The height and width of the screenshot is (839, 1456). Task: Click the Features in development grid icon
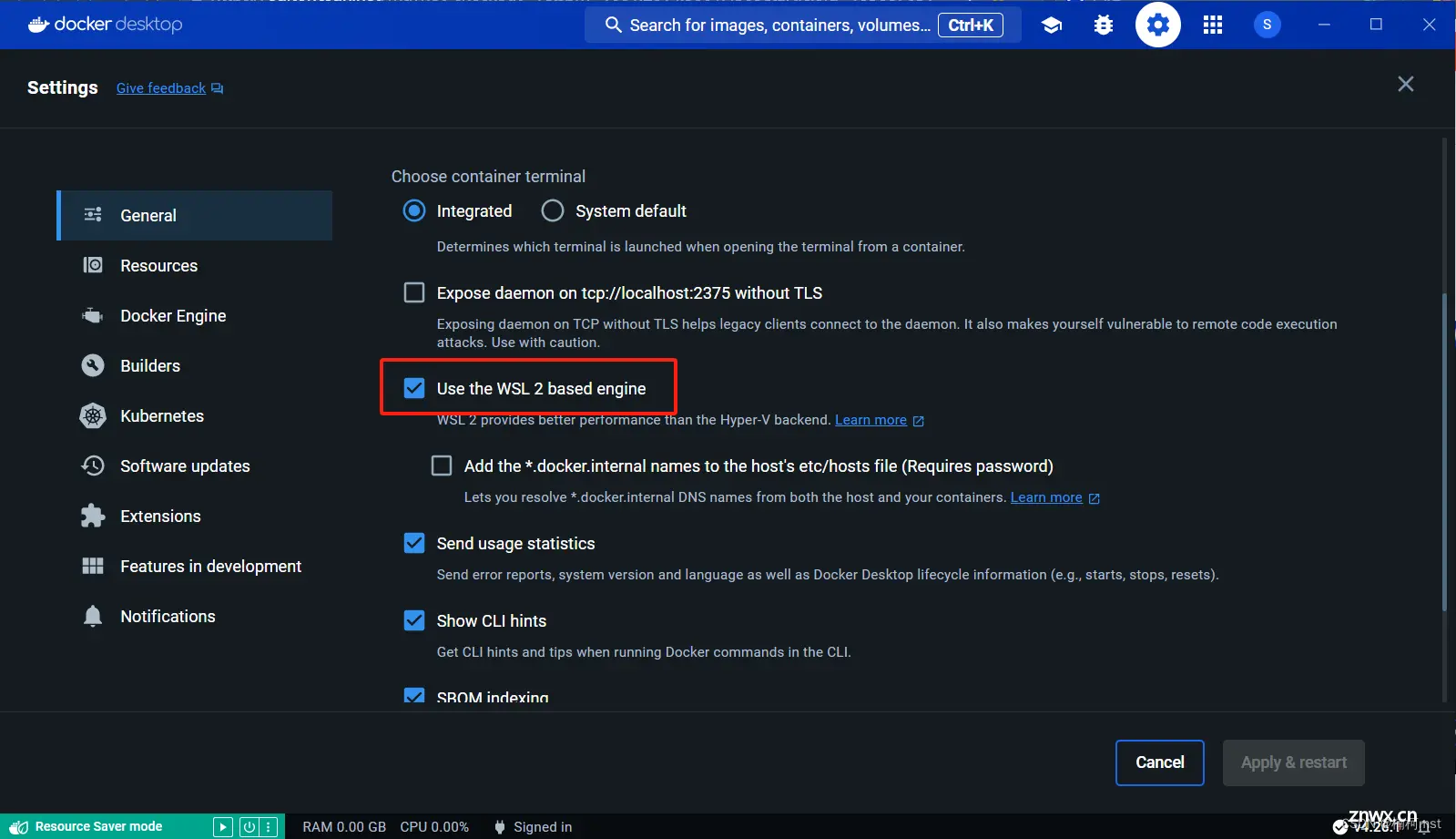93,566
